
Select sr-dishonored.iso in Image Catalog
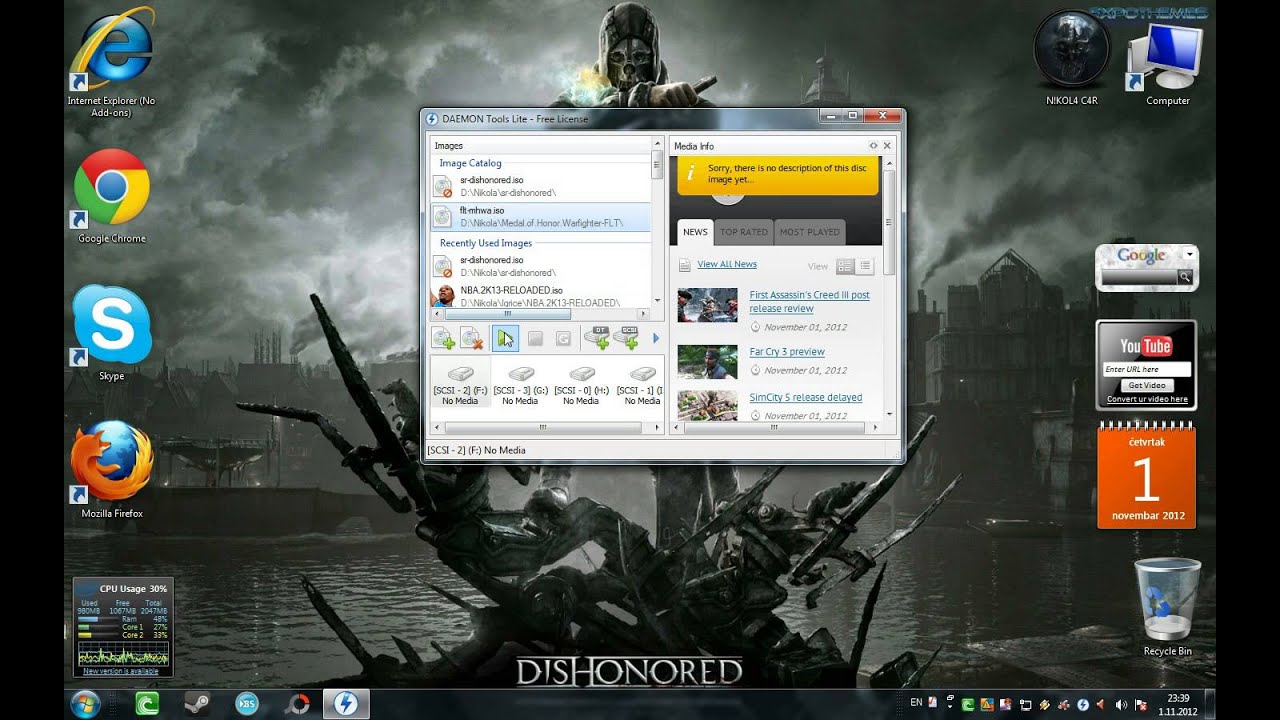tap(540, 186)
